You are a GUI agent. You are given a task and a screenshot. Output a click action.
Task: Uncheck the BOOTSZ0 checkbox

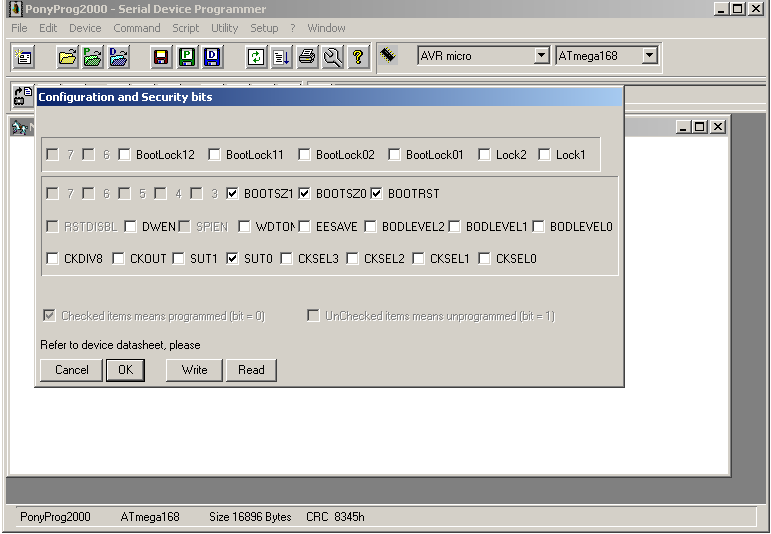click(x=304, y=194)
